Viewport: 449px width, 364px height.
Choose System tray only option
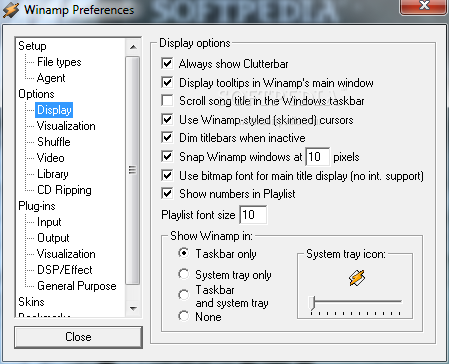[x=183, y=274]
